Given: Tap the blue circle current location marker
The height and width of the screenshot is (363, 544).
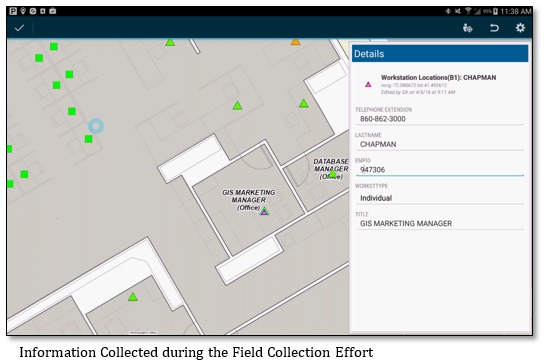Looking at the screenshot, I should (x=96, y=126).
